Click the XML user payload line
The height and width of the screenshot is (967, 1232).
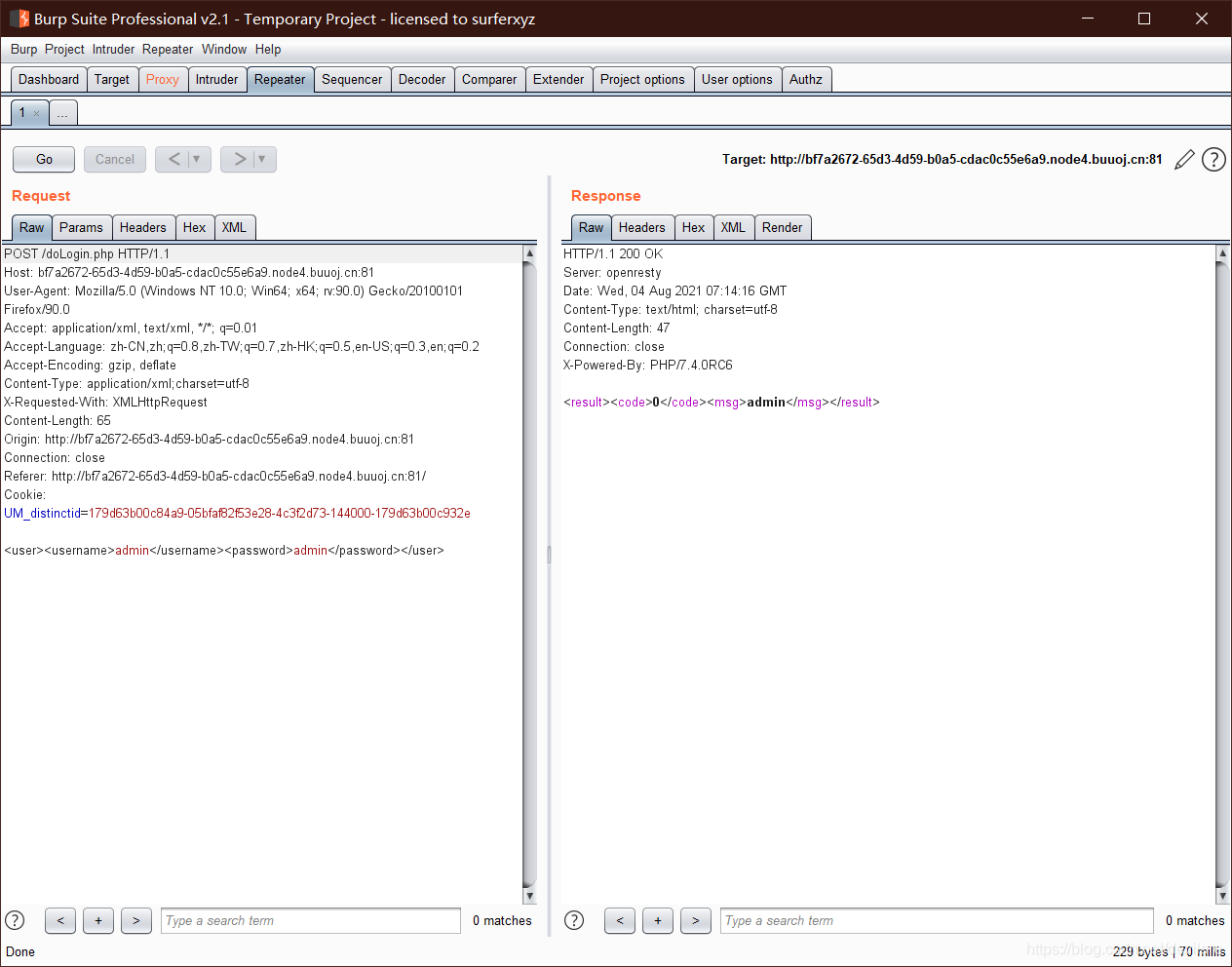click(x=224, y=551)
